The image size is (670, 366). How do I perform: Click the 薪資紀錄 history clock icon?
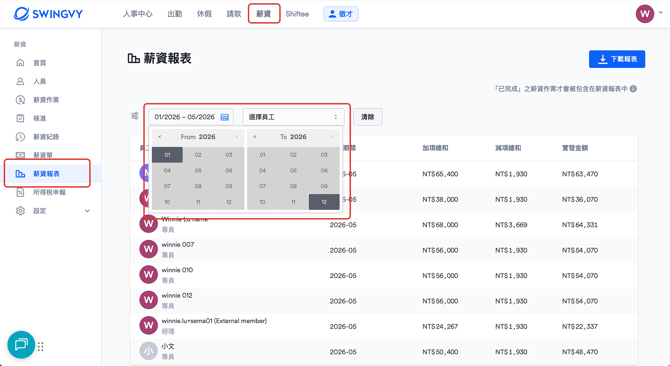point(20,137)
